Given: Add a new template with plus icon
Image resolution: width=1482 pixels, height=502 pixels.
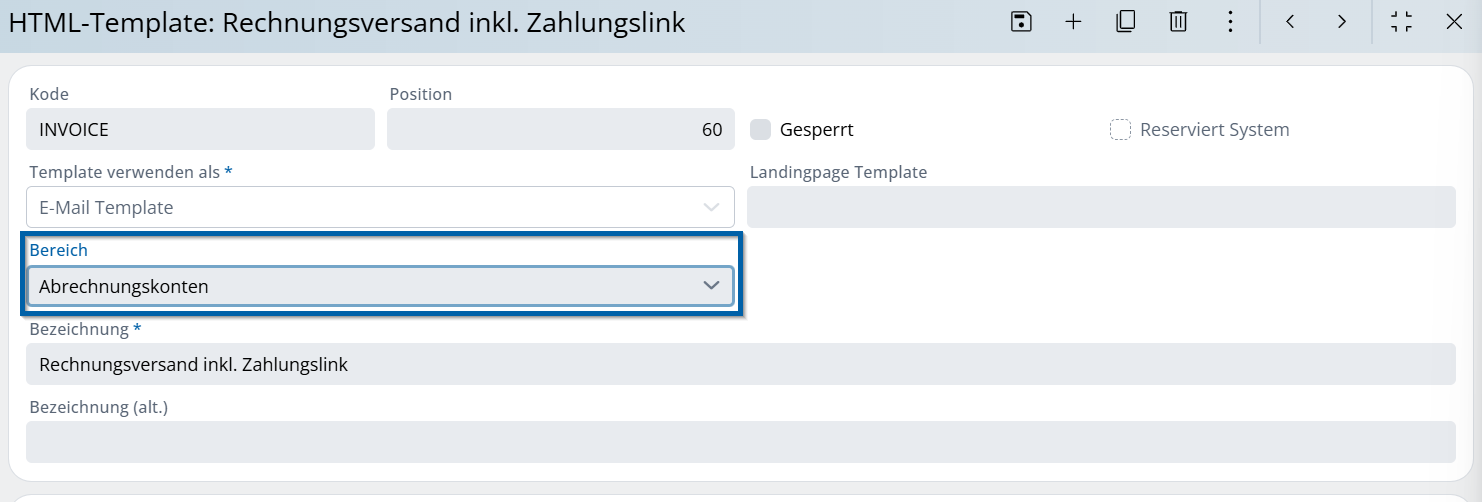Looking at the screenshot, I should pos(1073,22).
